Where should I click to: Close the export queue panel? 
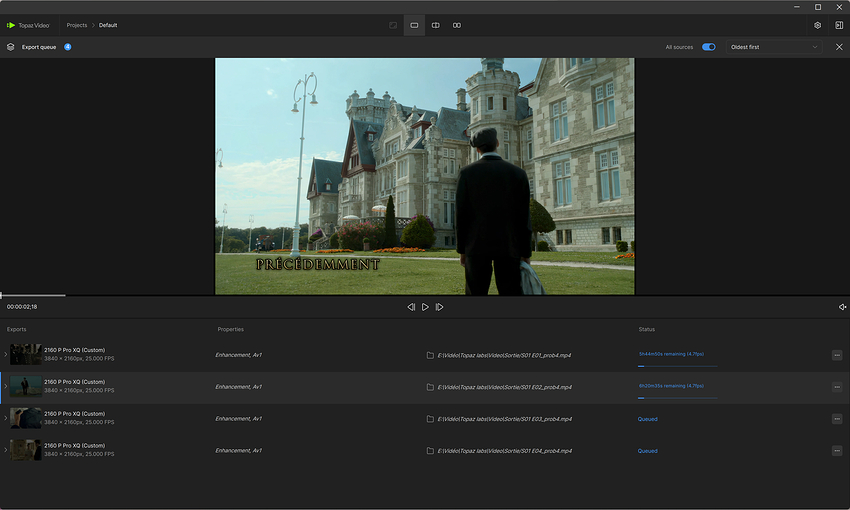click(x=839, y=47)
